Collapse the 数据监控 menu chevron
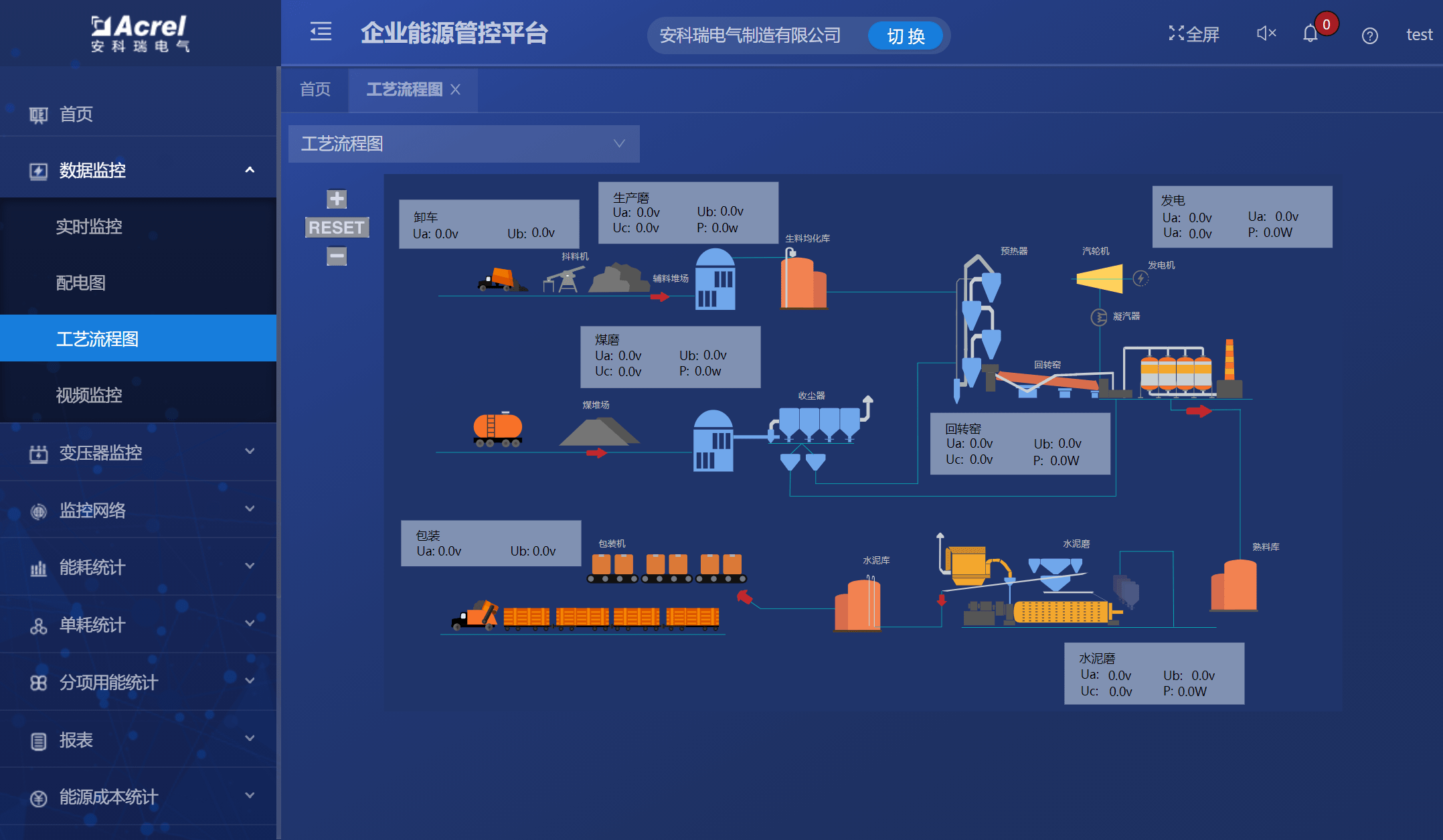This screenshot has width=1443, height=840. 250,170
